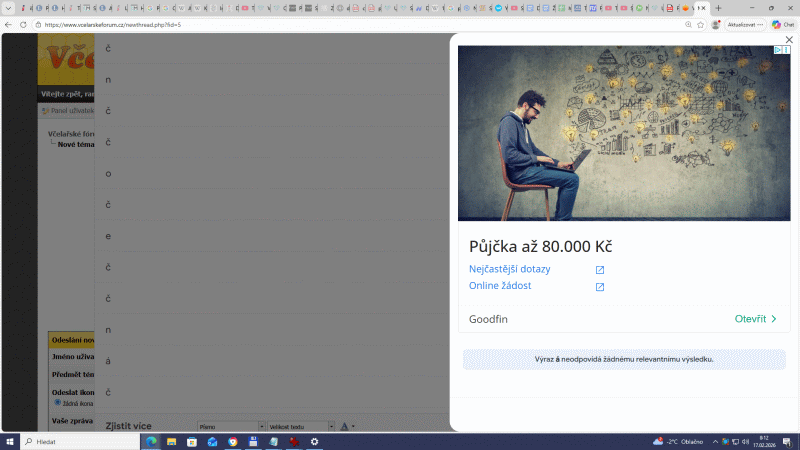Open a new tab with plus button

pos(718,8)
